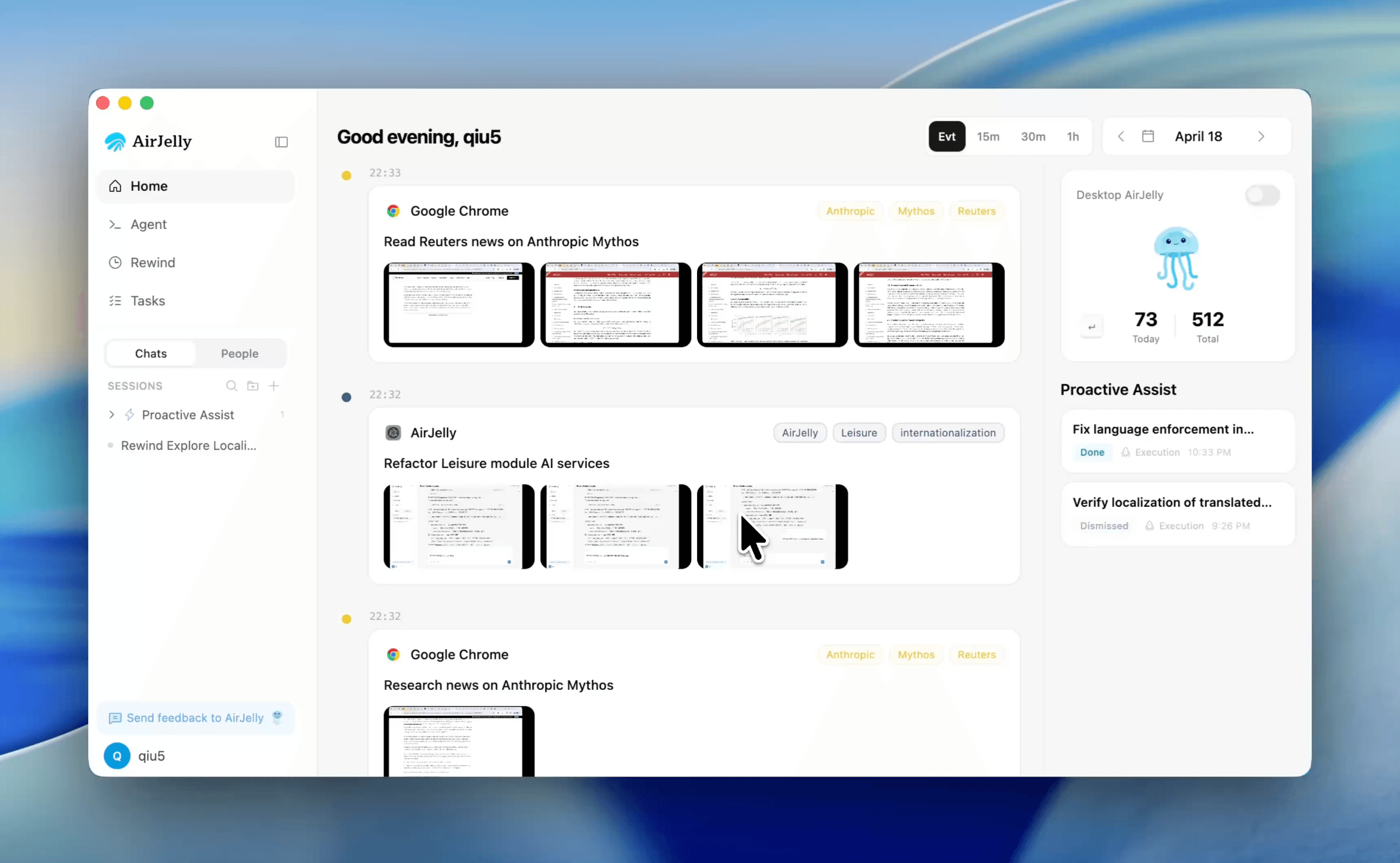The image size is (1400, 863).
Task: Open Home in the sidebar
Action: 195,186
